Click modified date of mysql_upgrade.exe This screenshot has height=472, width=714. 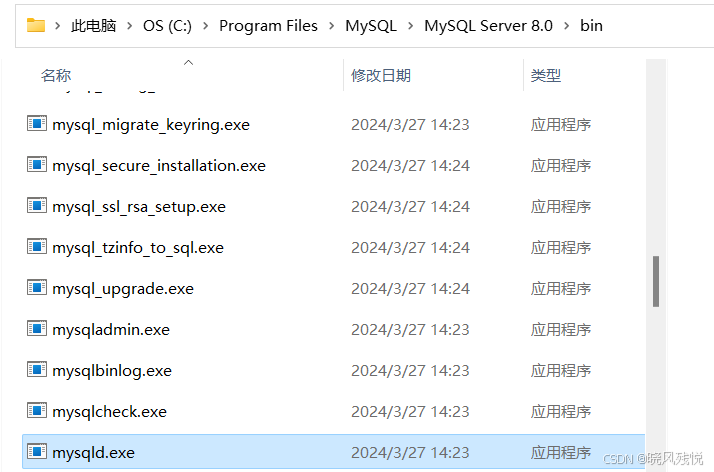[410, 289]
